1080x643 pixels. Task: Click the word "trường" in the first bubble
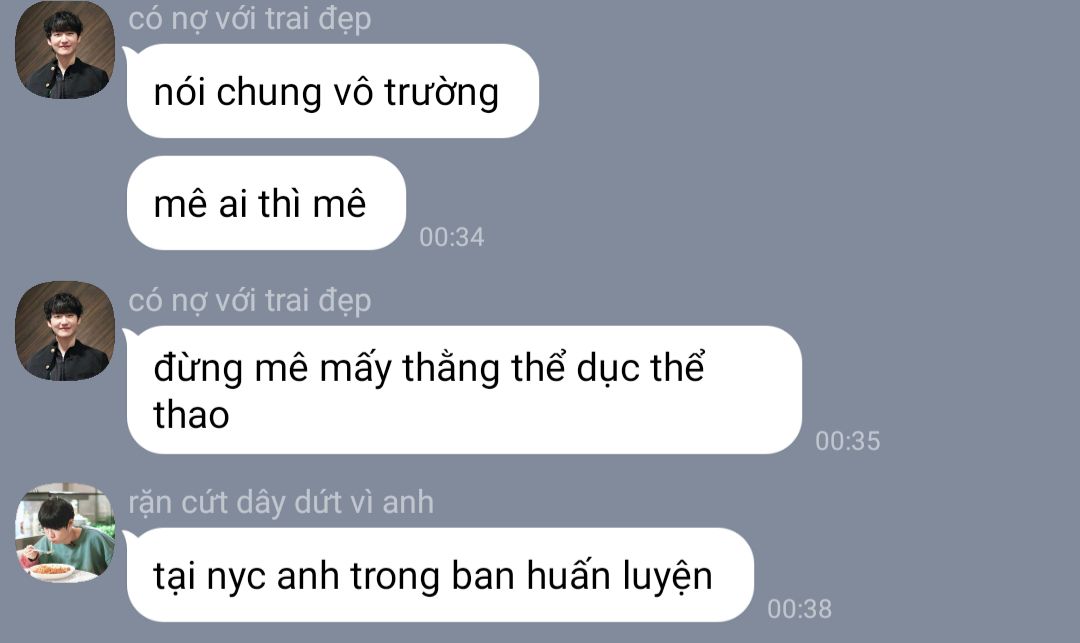tap(442, 94)
